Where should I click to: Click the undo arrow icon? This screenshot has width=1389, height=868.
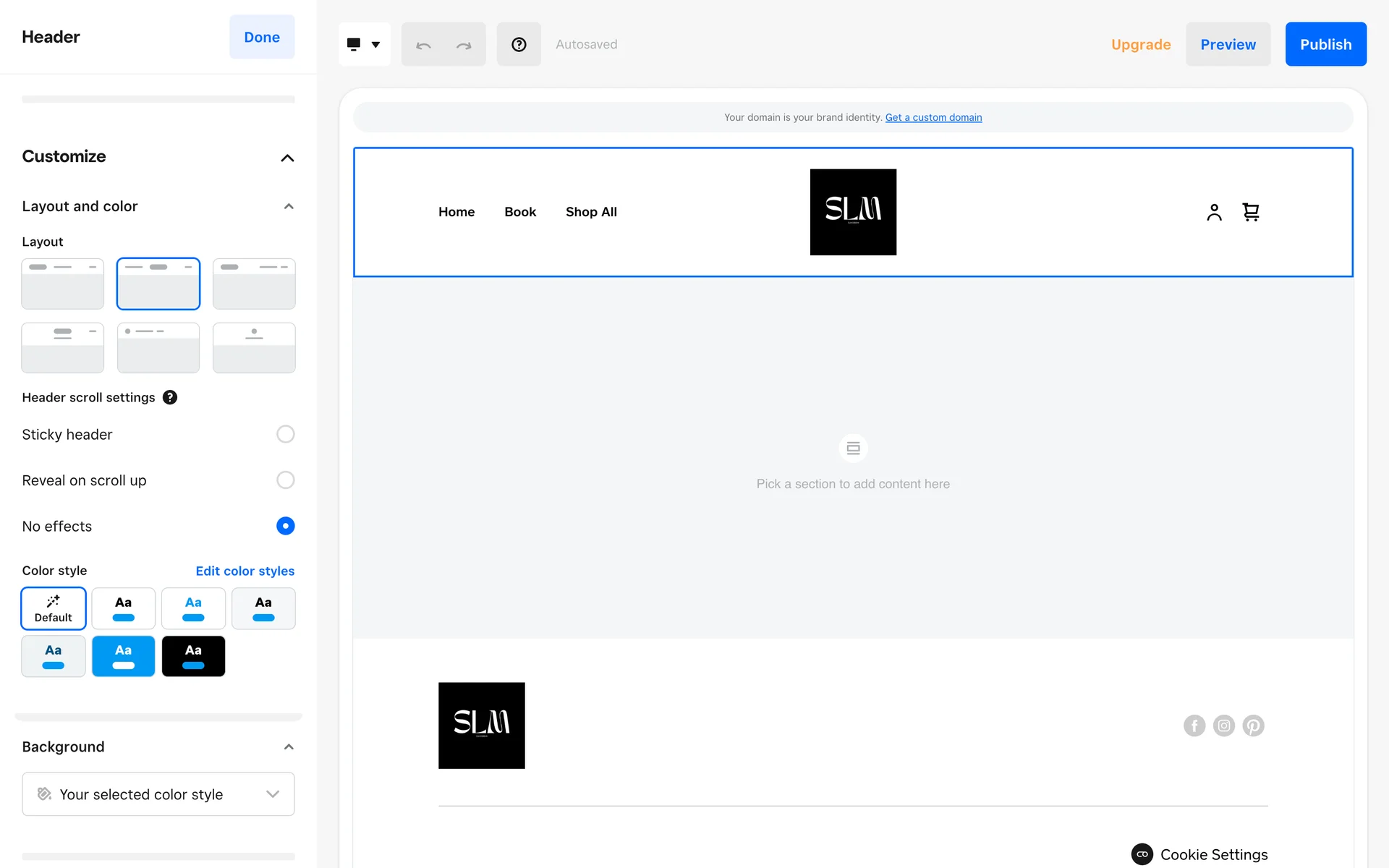[x=424, y=45]
